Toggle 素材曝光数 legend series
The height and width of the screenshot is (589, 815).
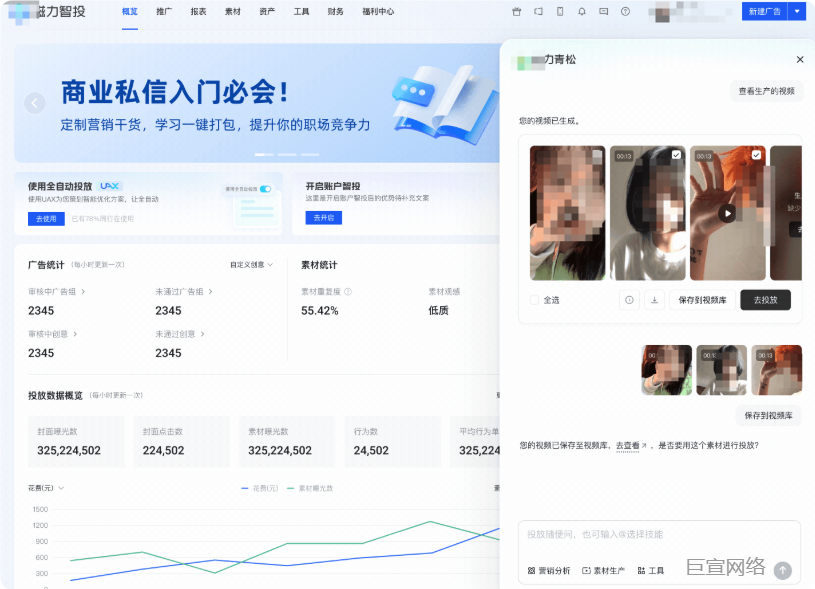(x=310, y=488)
